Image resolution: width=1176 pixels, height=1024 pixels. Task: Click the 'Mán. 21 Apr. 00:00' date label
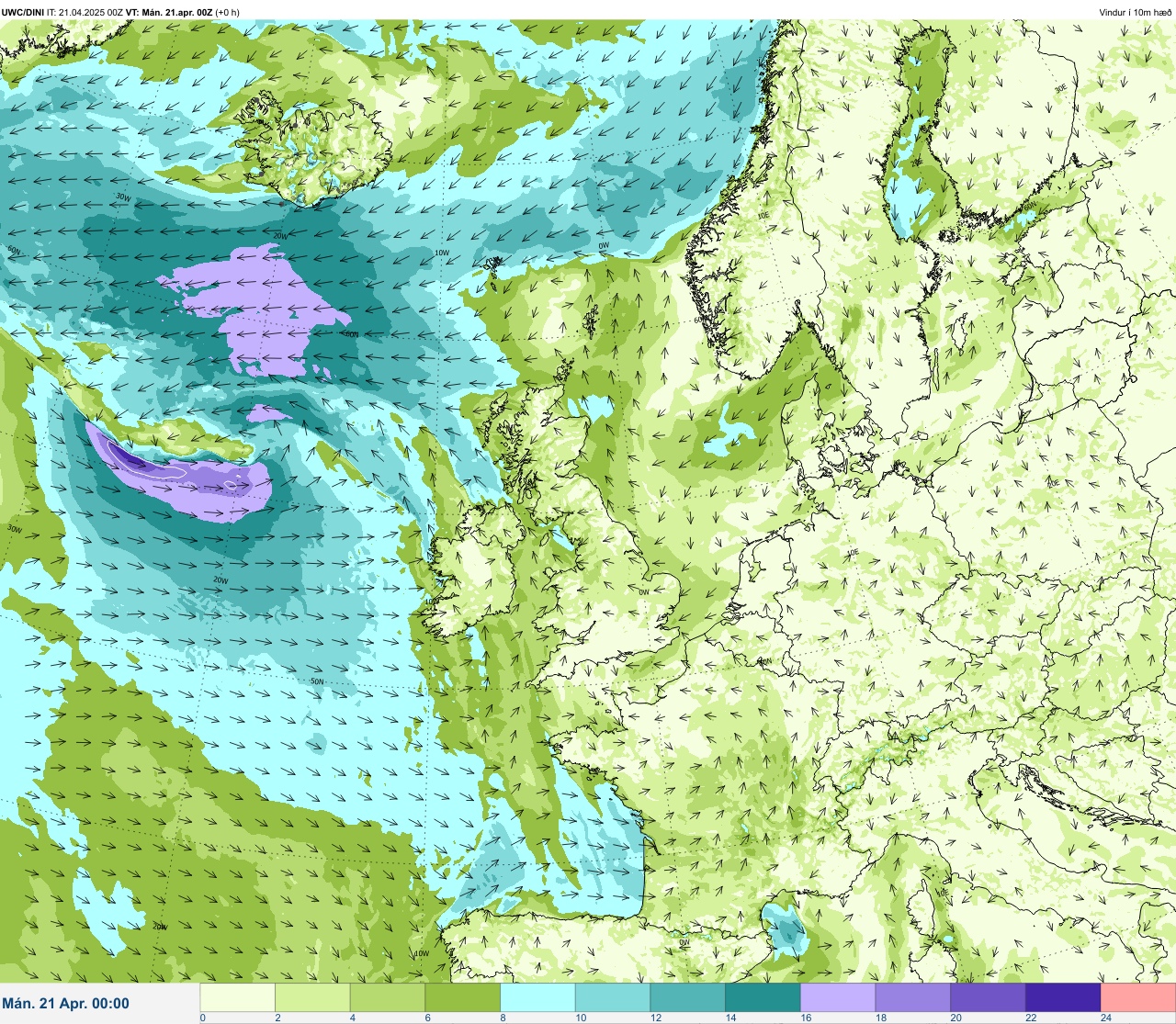[x=66, y=1004]
